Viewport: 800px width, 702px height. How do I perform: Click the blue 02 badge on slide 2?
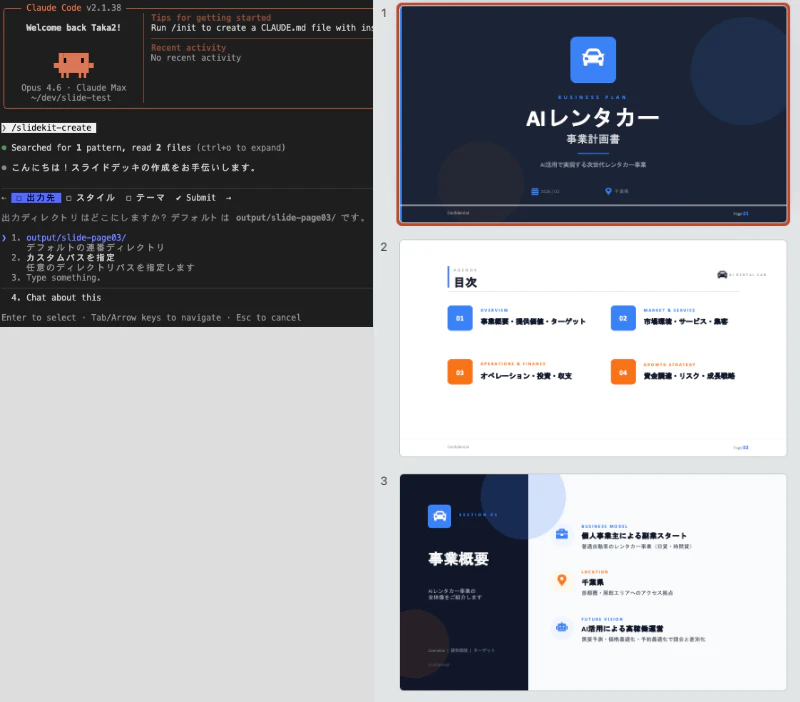click(623, 318)
